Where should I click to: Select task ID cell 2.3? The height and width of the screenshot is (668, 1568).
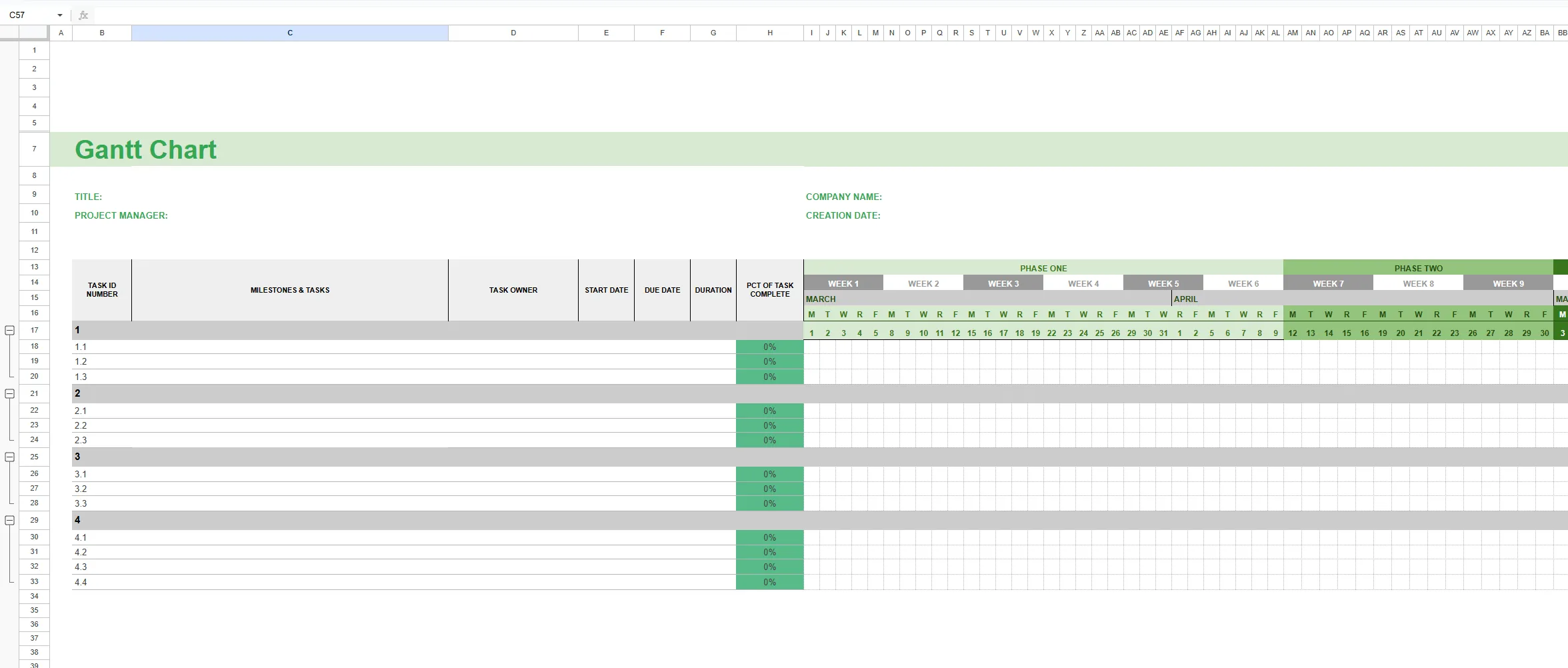(x=102, y=440)
